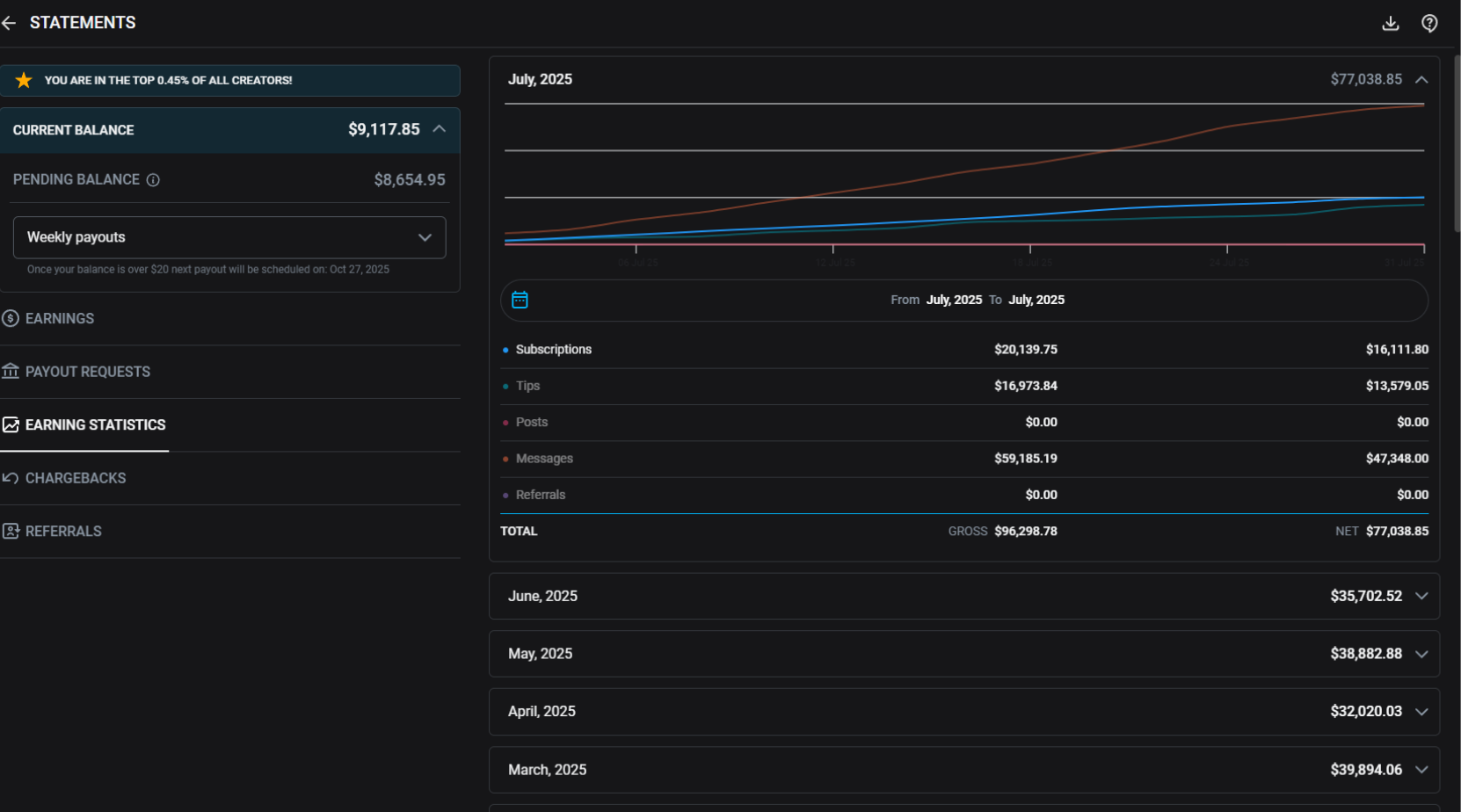
Task: Click the back arrow next to STATEMENTS
Action: coord(11,23)
